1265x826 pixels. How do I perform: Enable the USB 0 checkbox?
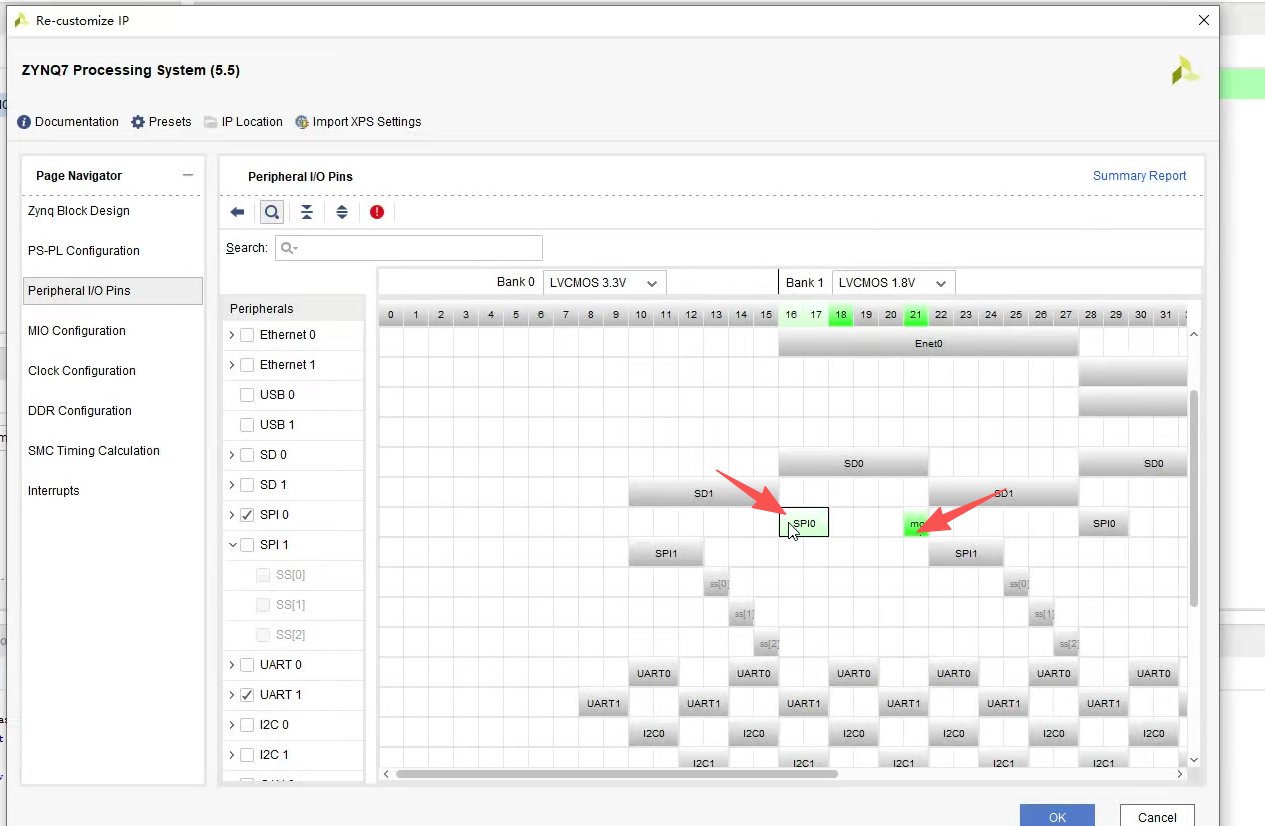point(247,395)
